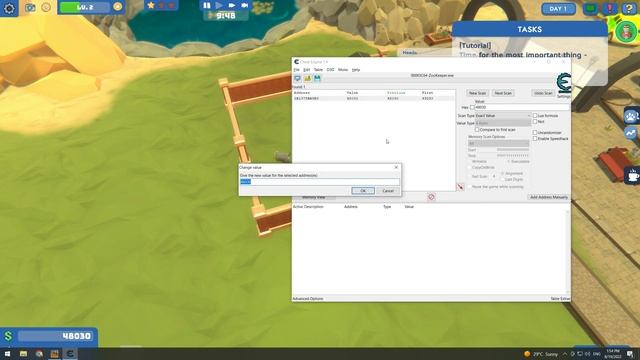Click Add Address Manually button
This screenshot has width=640, height=360.
click(x=549, y=197)
